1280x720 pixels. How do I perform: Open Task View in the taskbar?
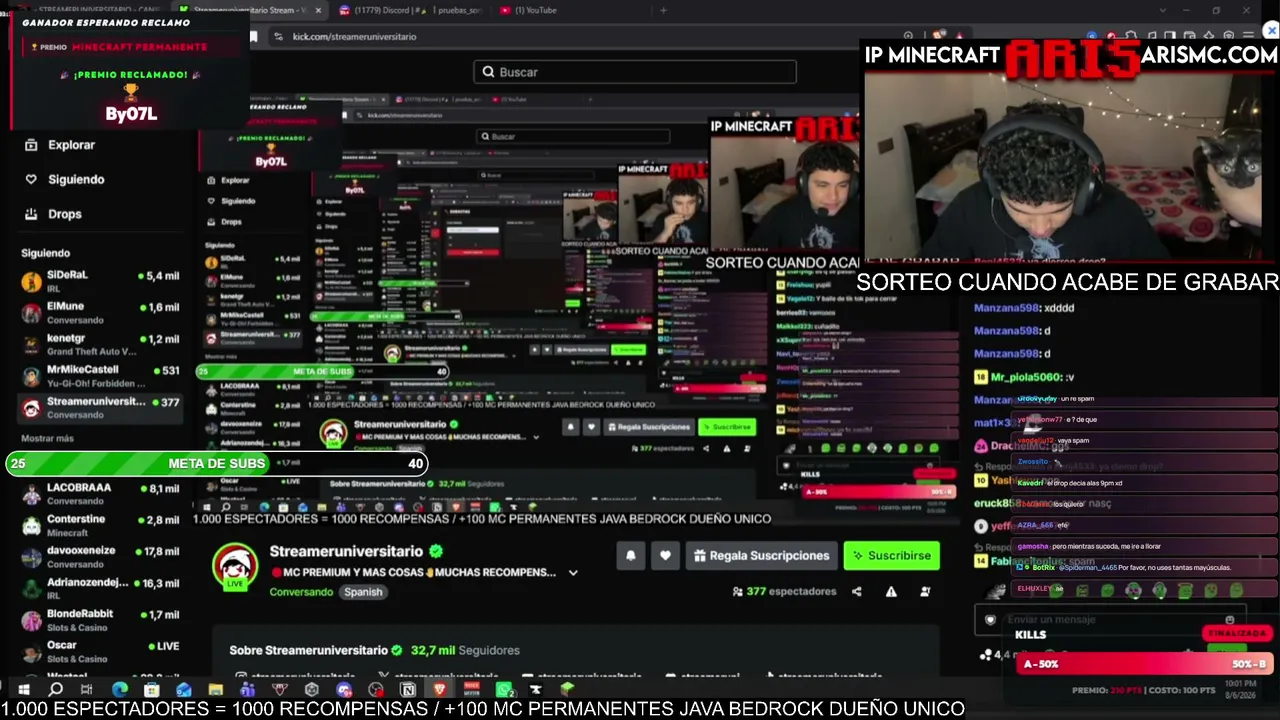point(87,689)
